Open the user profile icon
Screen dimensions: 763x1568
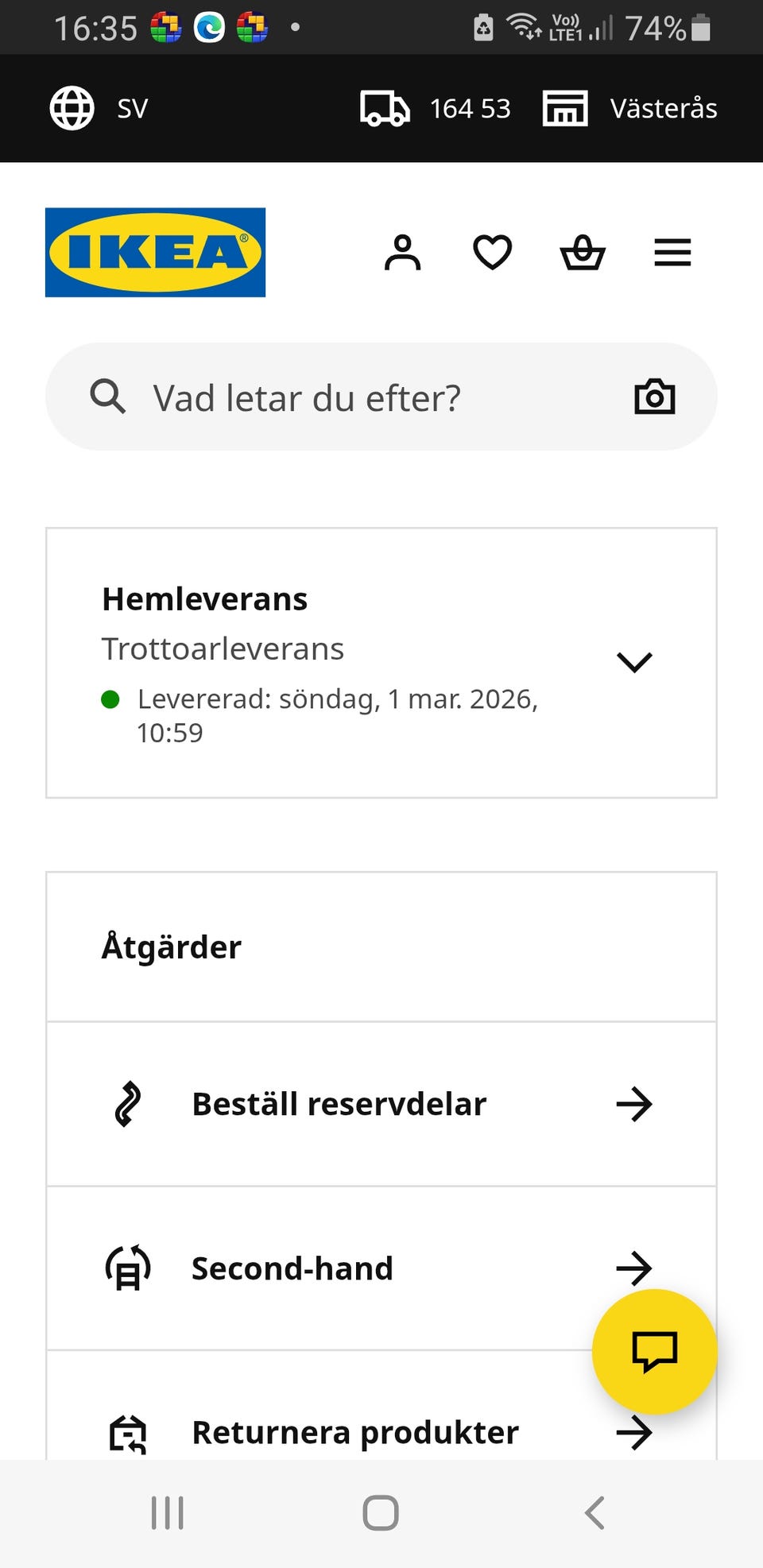403,253
